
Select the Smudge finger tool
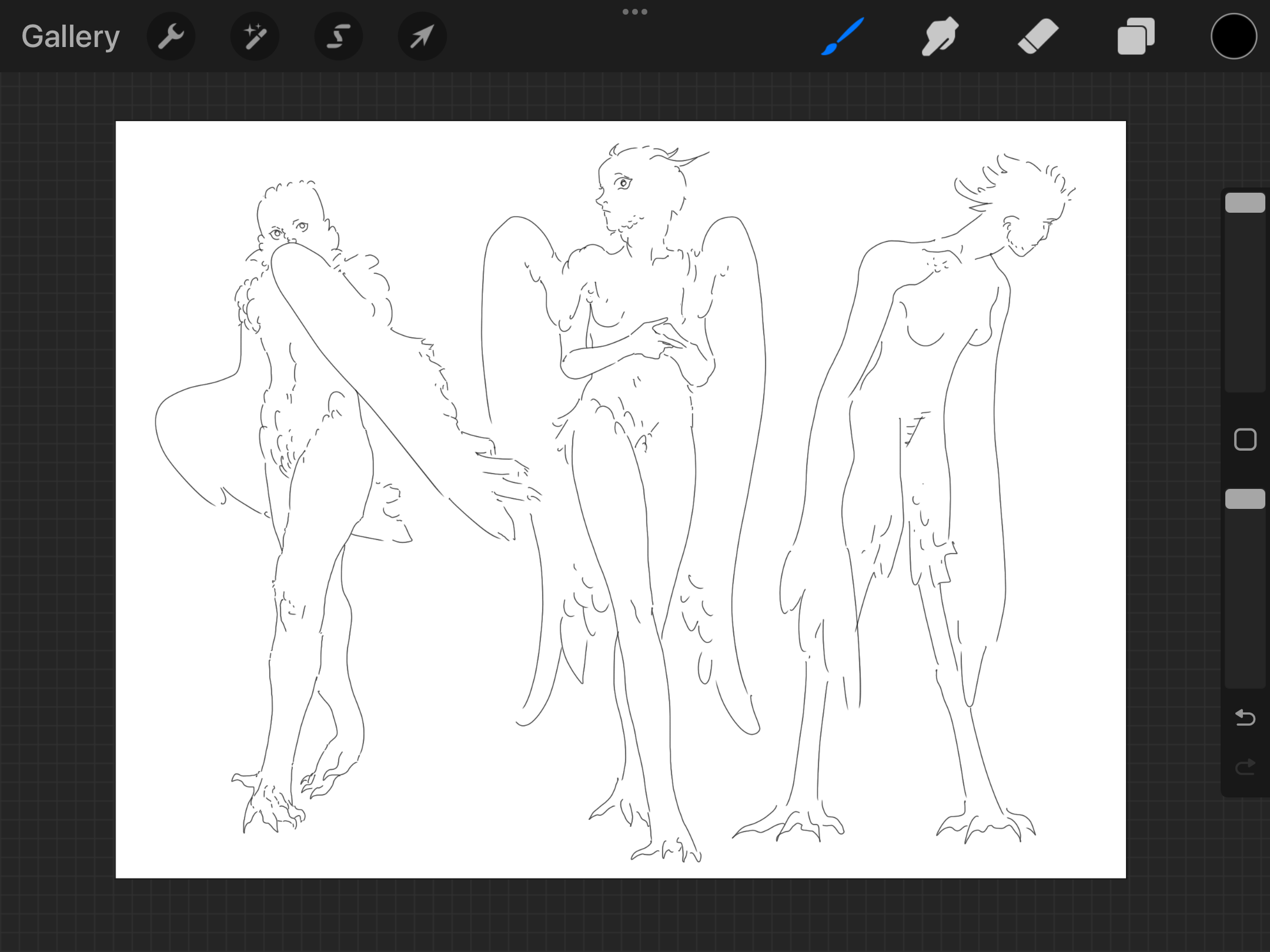pos(940,36)
